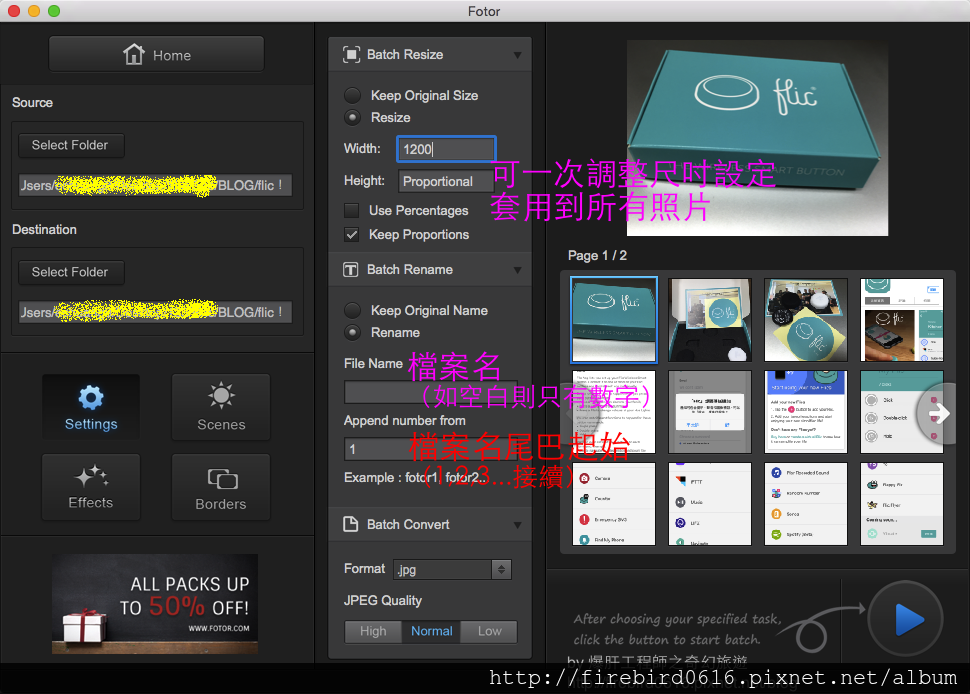Click the Batch Rename text icon
This screenshot has height=694, width=970.
point(351,270)
